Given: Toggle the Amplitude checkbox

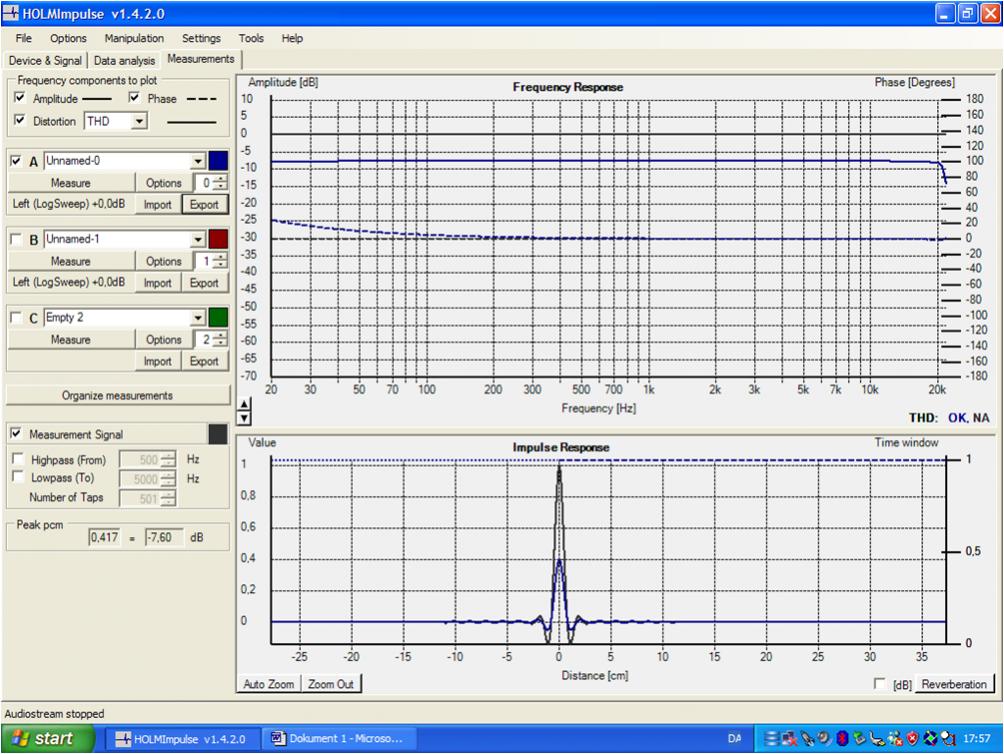Looking at the screenshot, I should click(x=20, y=98).
